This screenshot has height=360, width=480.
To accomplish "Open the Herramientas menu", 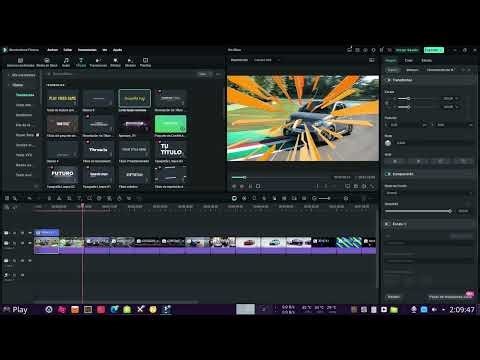I will [87, 50].
